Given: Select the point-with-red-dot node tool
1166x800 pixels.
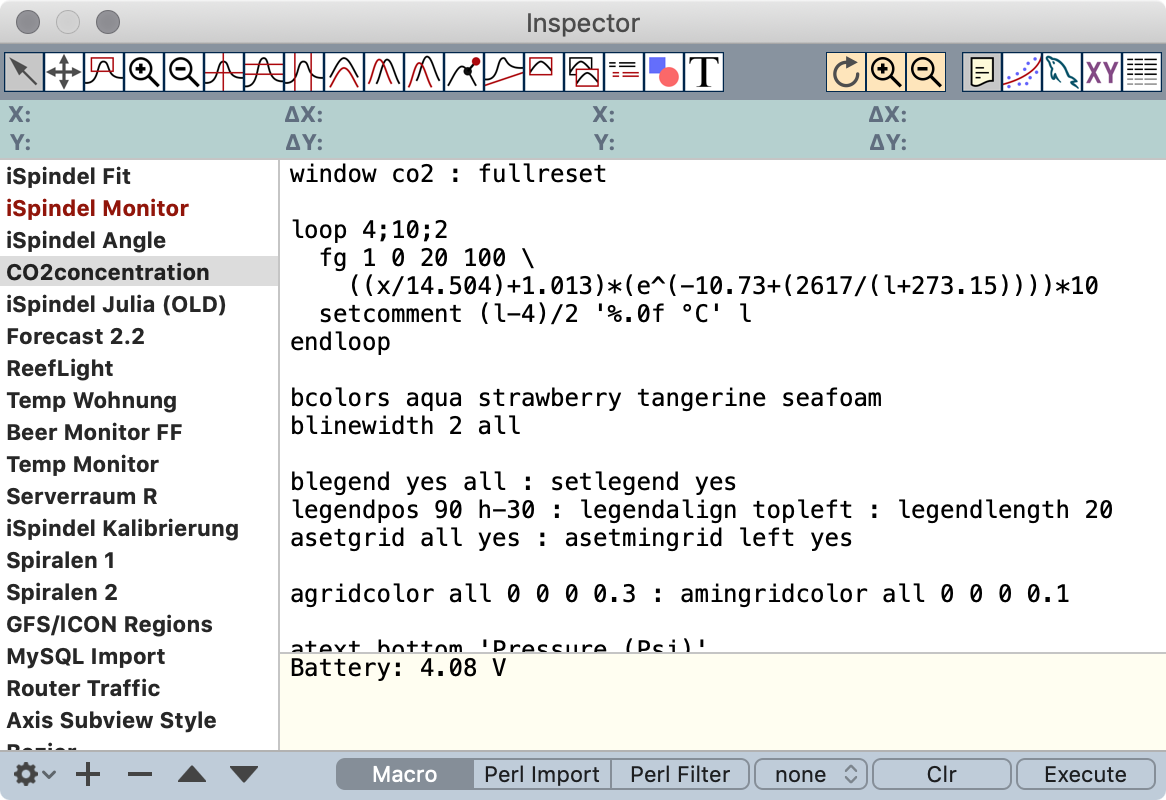Looking at the screenshot, I should click(x=465, y=72).
